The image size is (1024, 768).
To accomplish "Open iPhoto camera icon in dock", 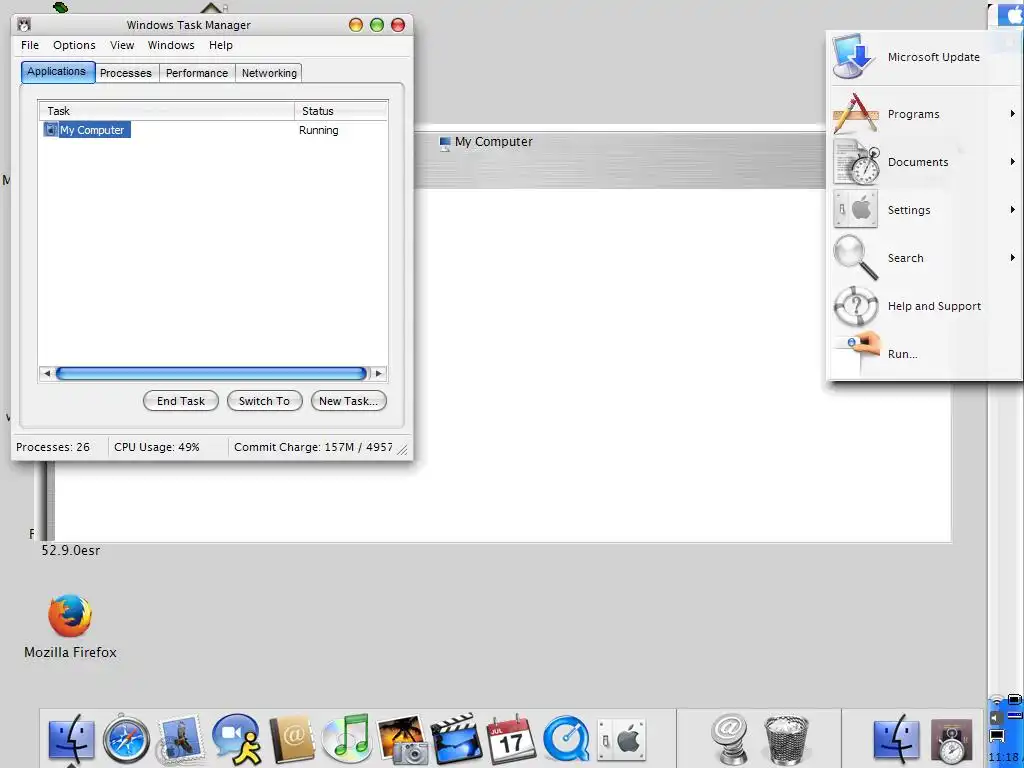I will [x=402, y=739].
